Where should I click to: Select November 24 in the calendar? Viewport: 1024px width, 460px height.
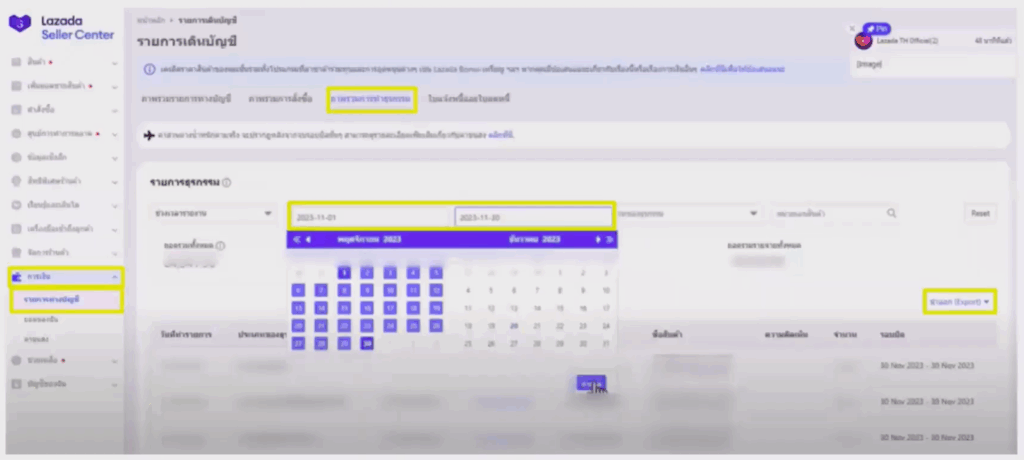tap(390, 325)
